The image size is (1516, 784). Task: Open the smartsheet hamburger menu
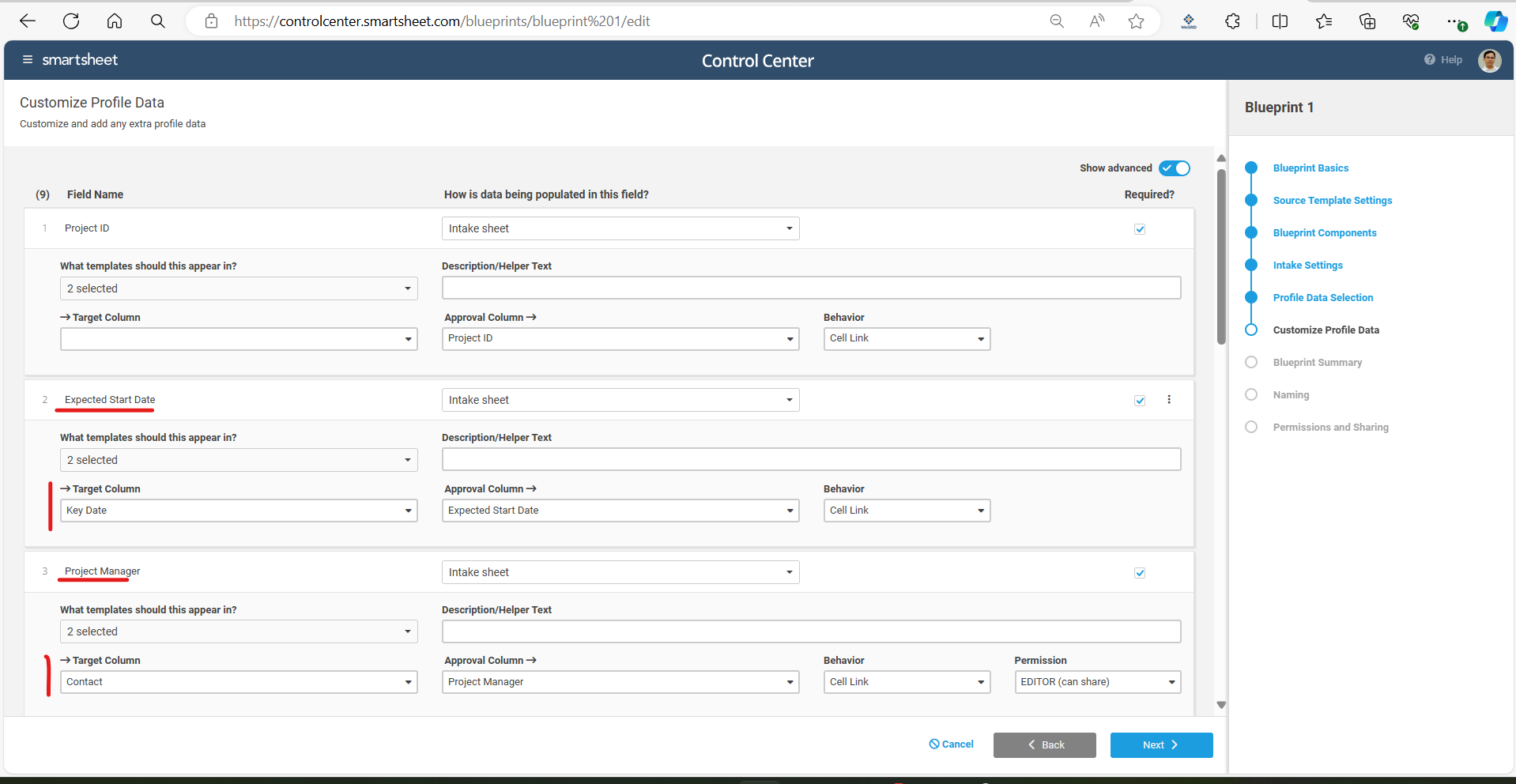pos(28,60)
